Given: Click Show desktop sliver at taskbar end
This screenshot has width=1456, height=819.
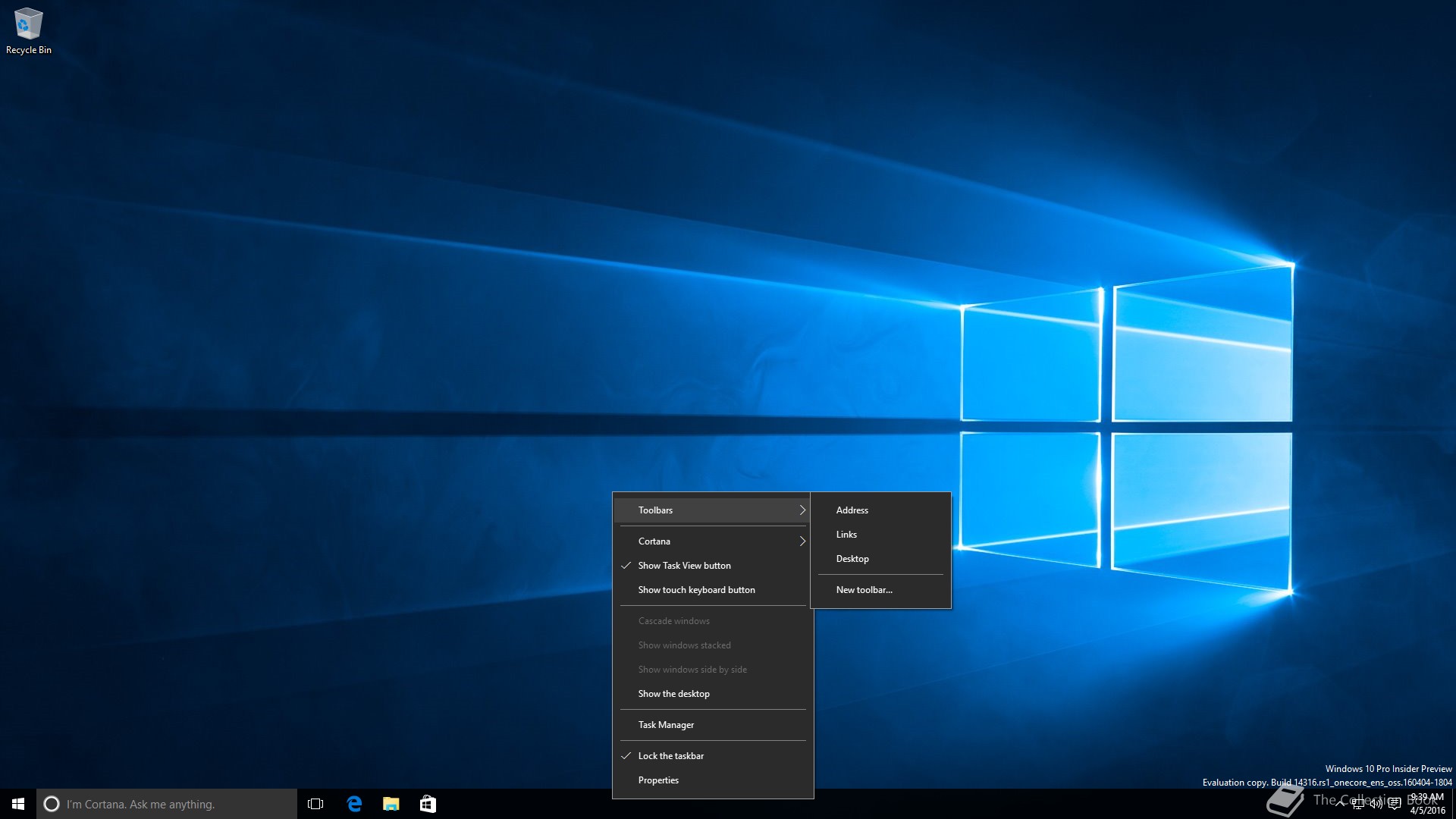Looking at the screenshot, I should click(1454, 804).
